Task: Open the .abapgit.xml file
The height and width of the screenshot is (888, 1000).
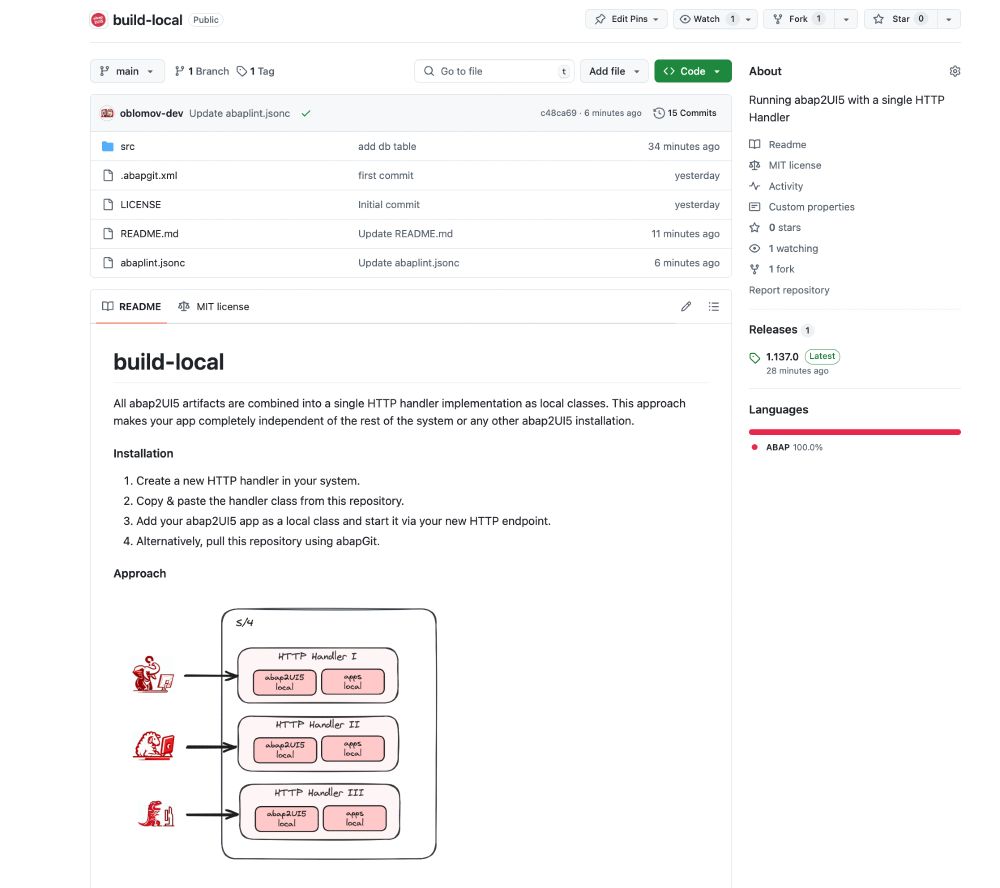Action: pos(149,175)
